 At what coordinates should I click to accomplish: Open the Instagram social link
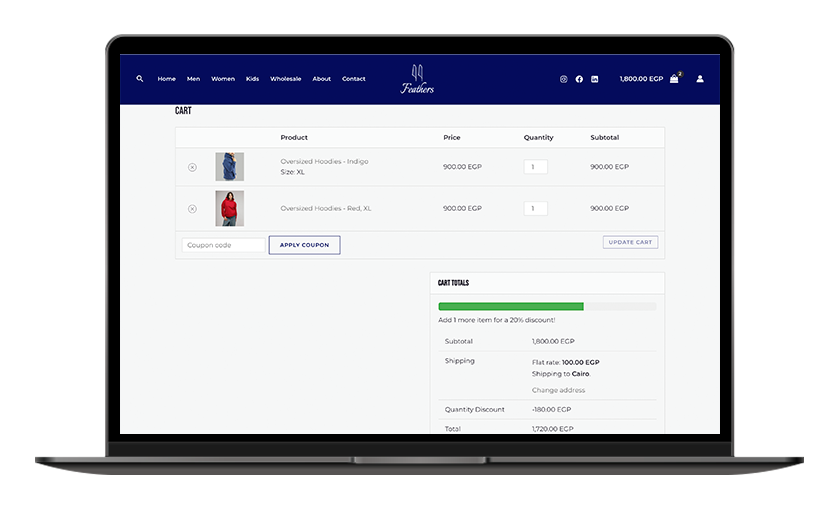point(563,79)
